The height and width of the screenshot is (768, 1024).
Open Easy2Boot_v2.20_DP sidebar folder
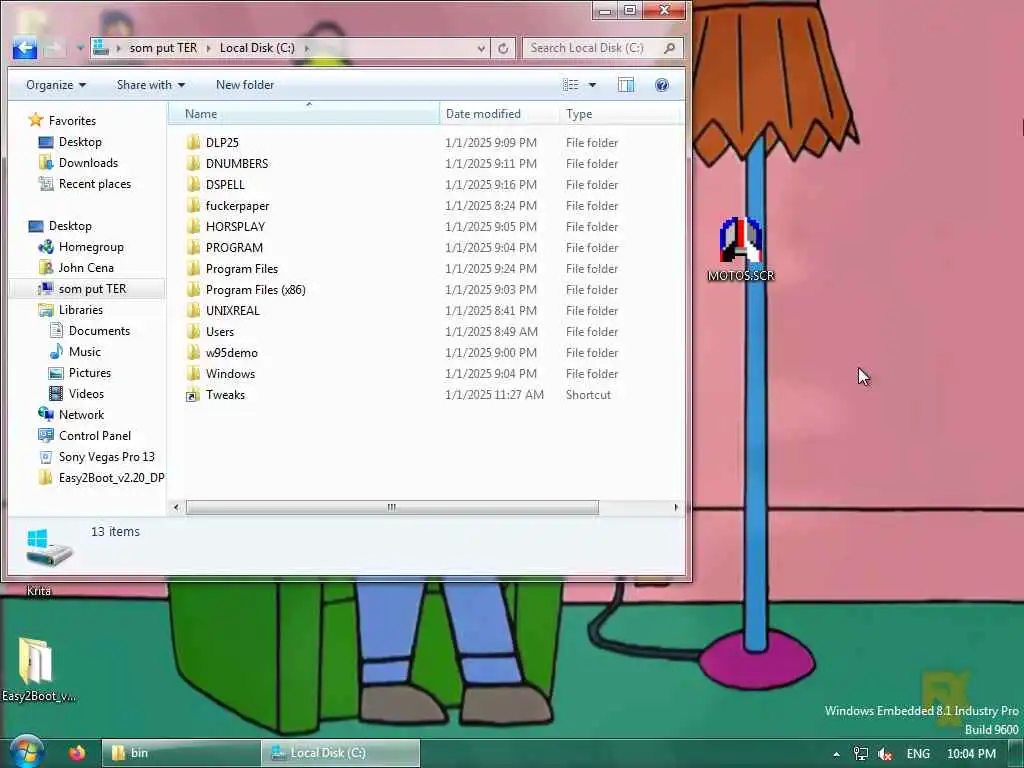pyautogui.click(x=101, y=477)
